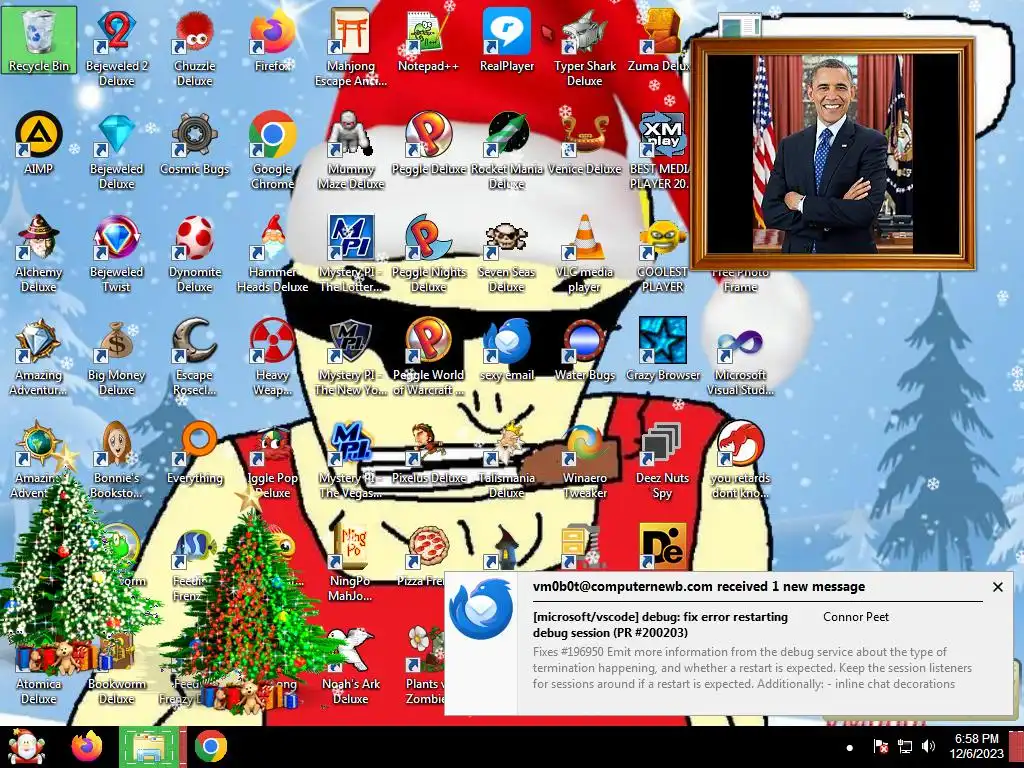Open Mystery PI The Vegas icon
The image size is (1024, 768).
[x=351, y=460]
